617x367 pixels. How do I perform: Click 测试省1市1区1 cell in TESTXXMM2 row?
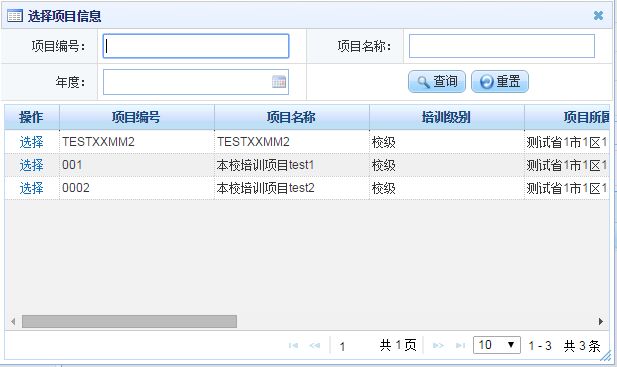point(567,142)
